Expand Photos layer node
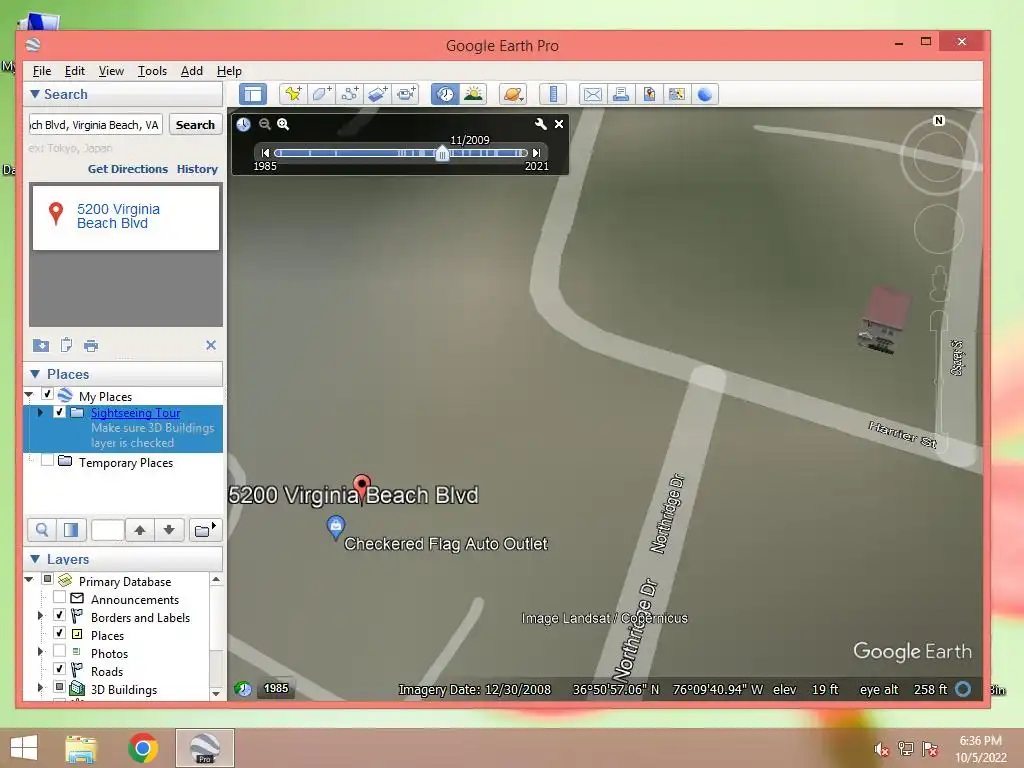 click(40, 651)
